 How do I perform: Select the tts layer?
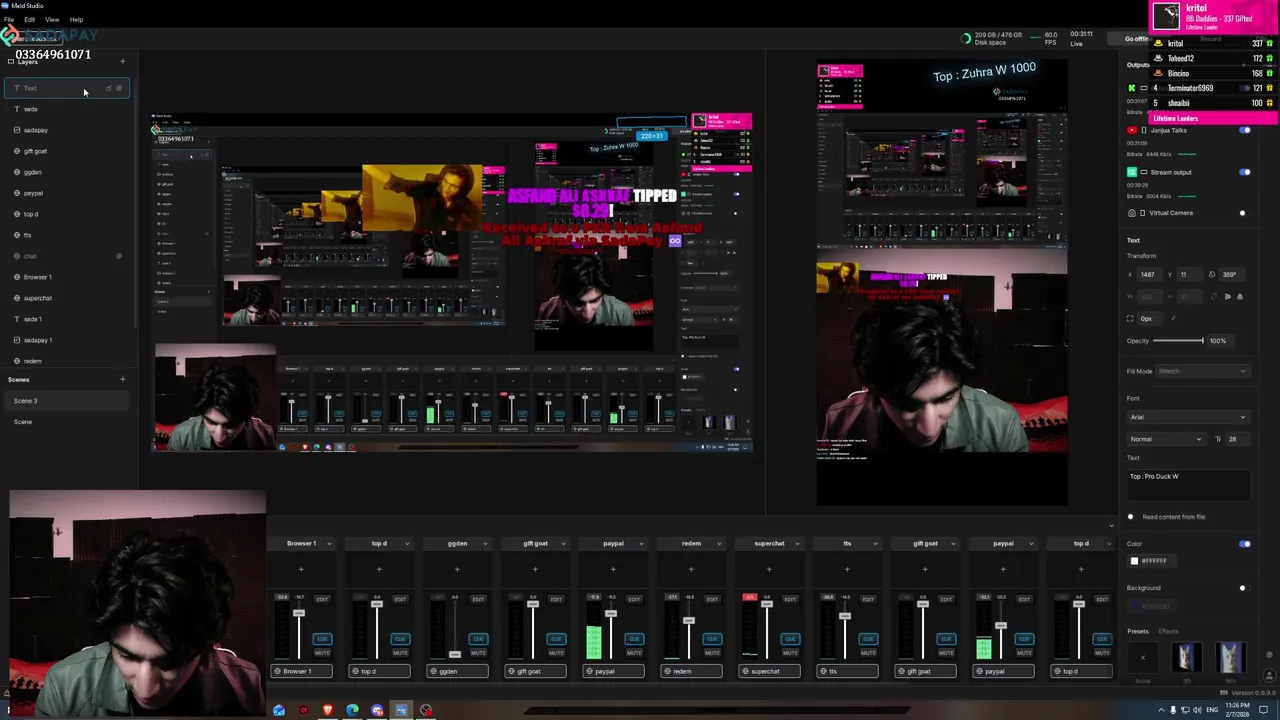coord(65,235)
